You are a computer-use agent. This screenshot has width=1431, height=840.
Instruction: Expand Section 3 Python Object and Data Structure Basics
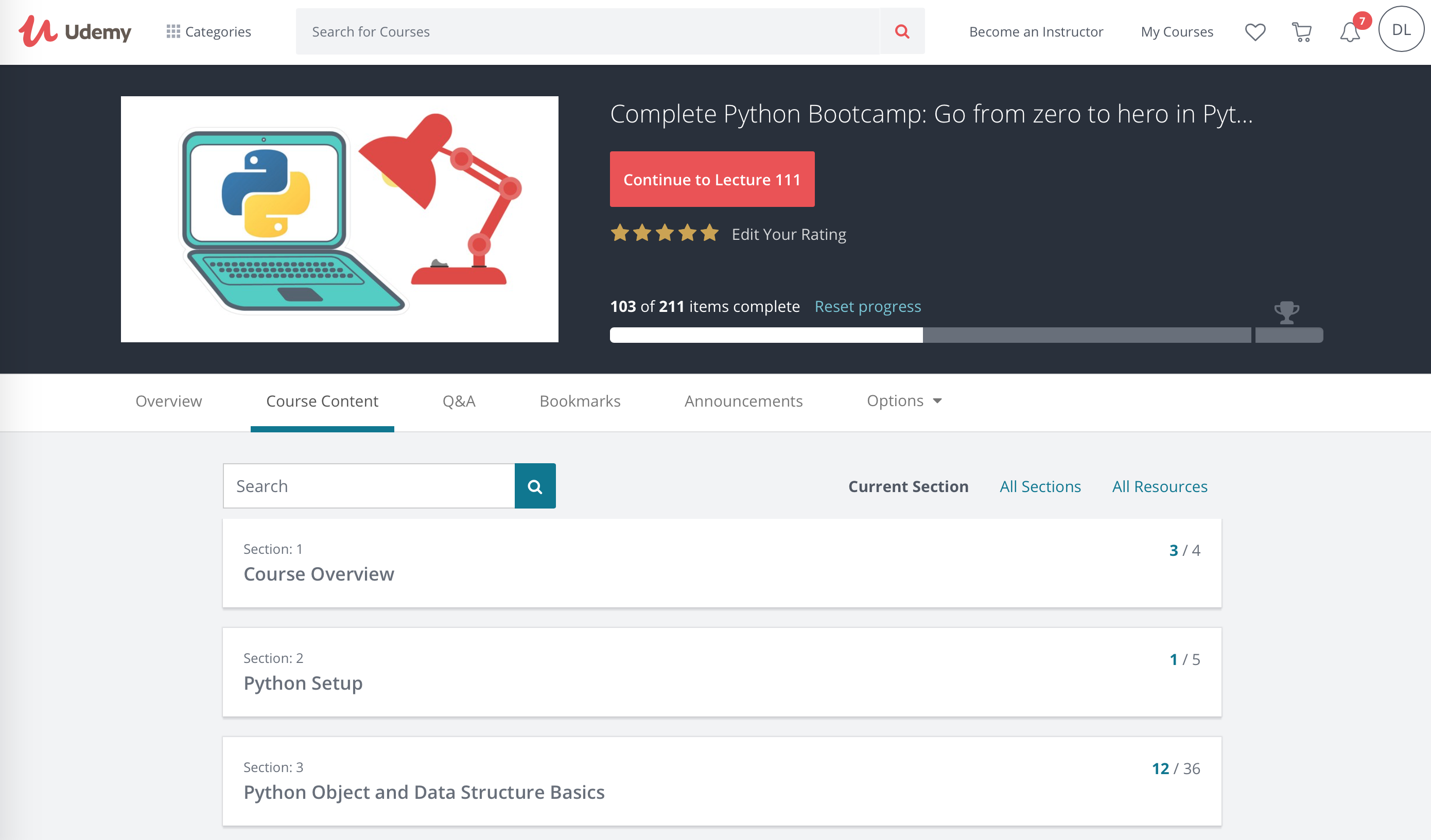[x=722, y=781]
